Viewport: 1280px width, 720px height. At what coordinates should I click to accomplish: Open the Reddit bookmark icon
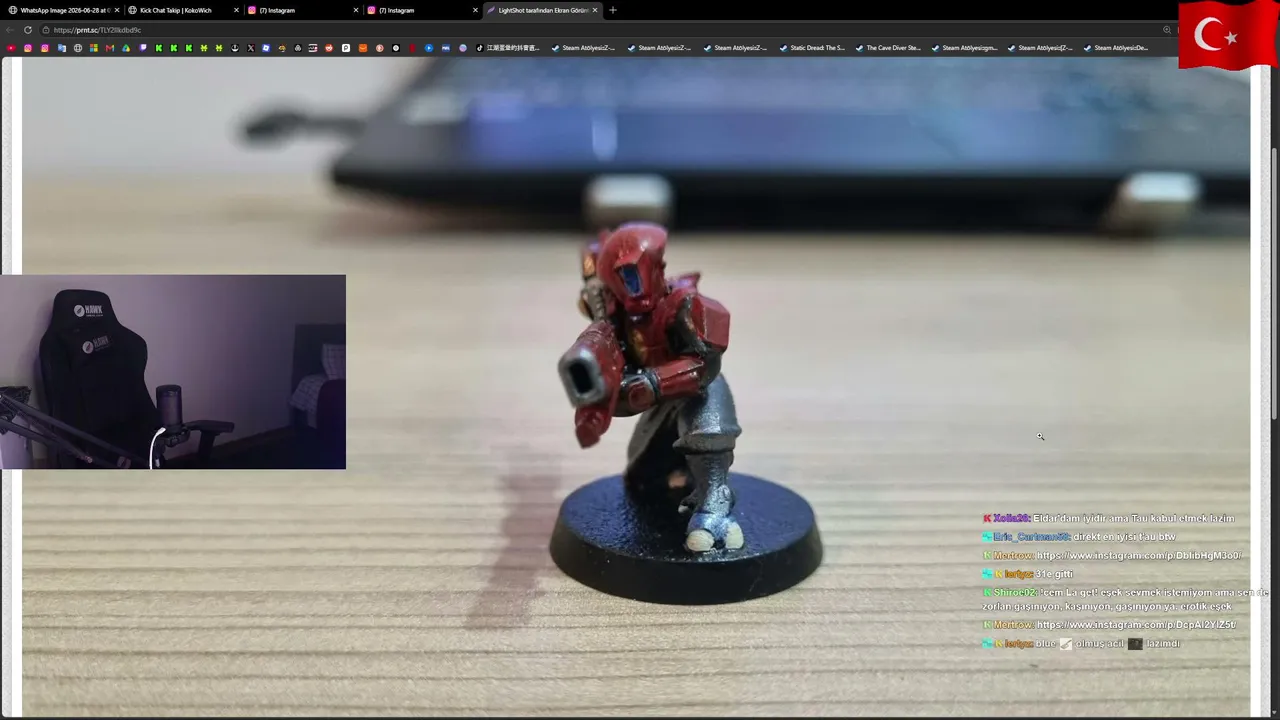click(x=329, y=48)
